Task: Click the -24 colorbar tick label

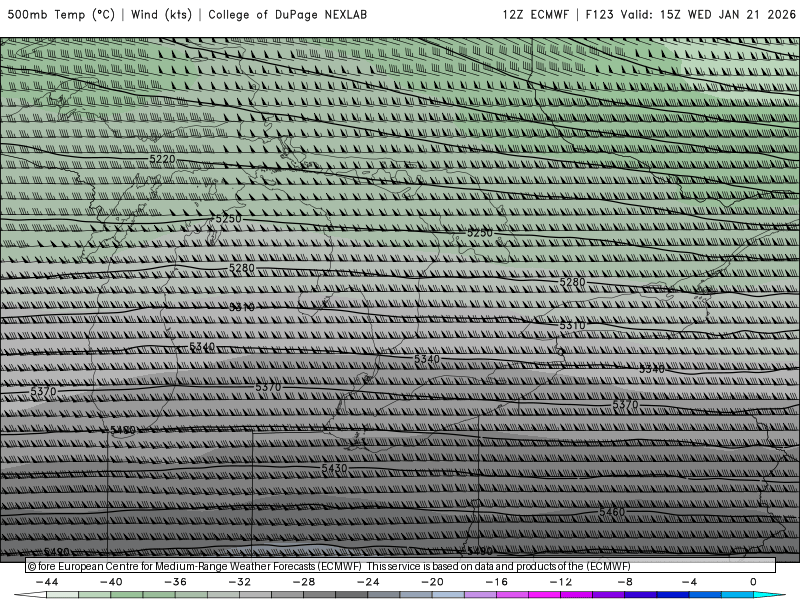Action: (368, 582)
